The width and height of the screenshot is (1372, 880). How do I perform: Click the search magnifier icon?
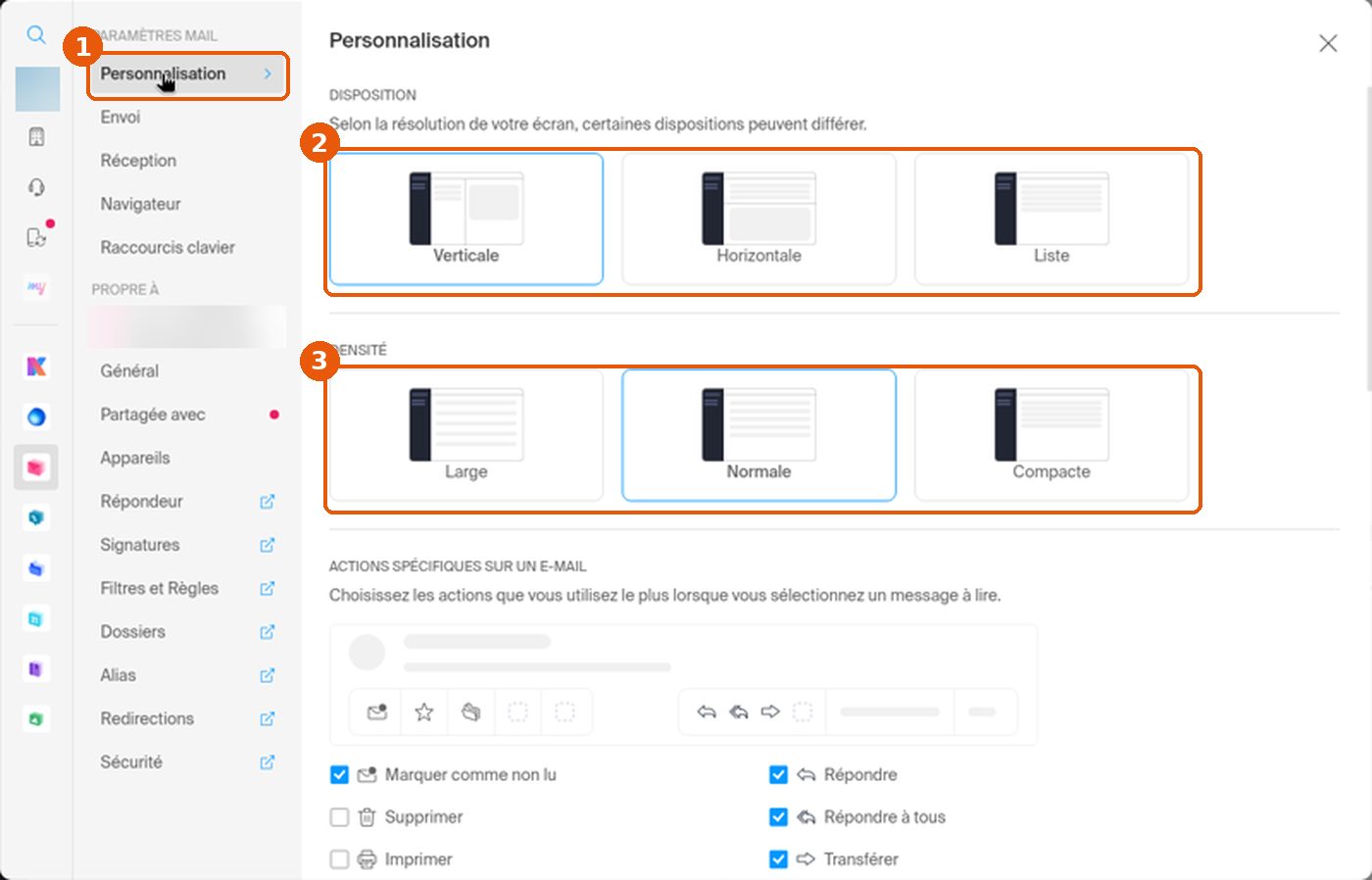tap(36, 35)
